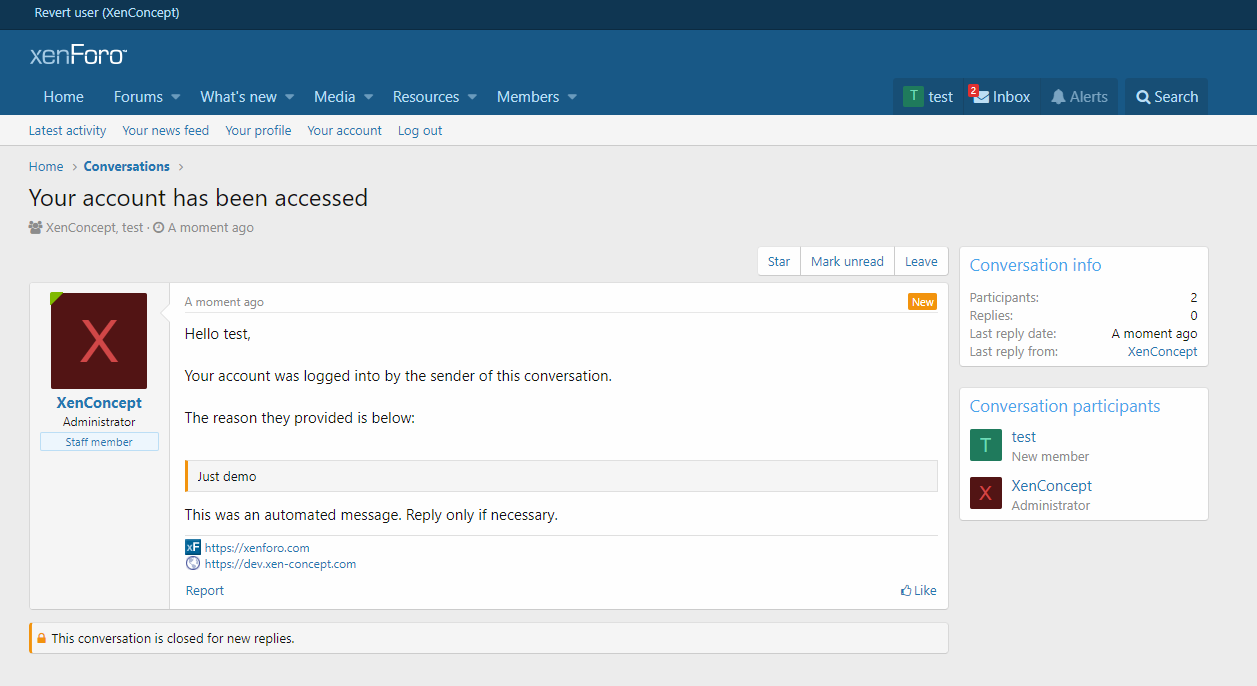This screenshot has height=686, width=1257.
Task: Click the XenForo logo
Action: coord(78,55)
